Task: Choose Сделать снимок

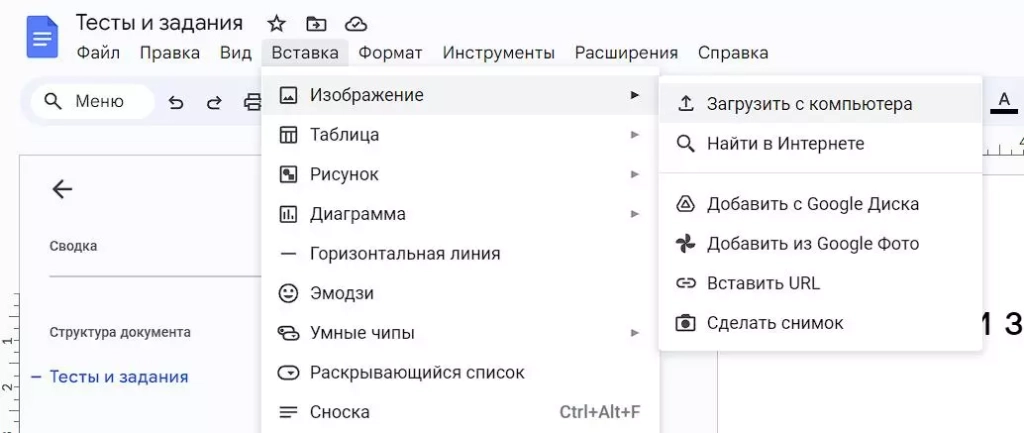Action: (820, 323)
